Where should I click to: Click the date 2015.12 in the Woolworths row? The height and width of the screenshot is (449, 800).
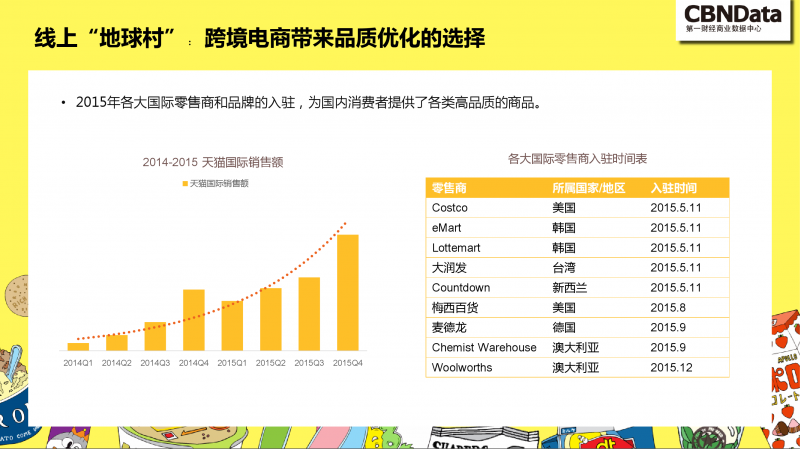pos(671,367)
